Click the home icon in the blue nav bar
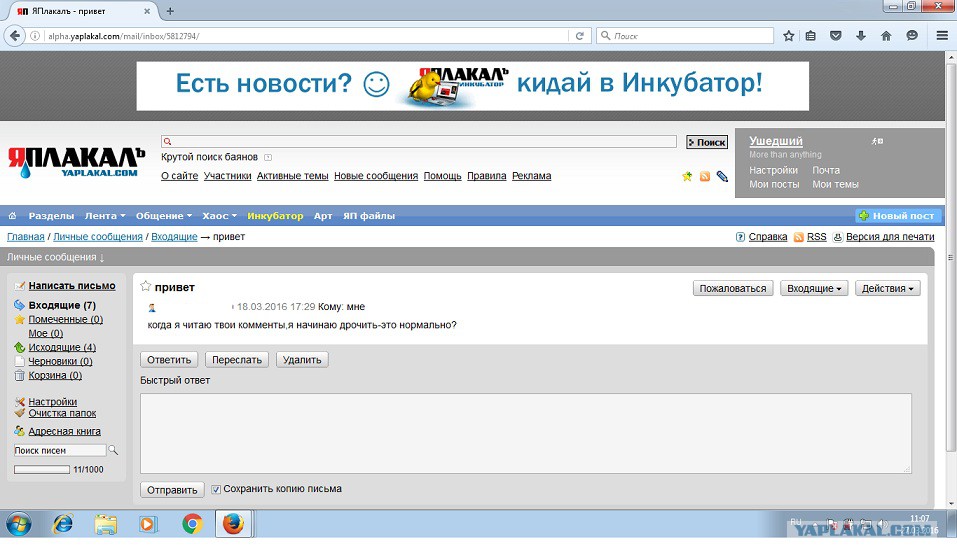The image size is (957, 560). pos(12,216)
